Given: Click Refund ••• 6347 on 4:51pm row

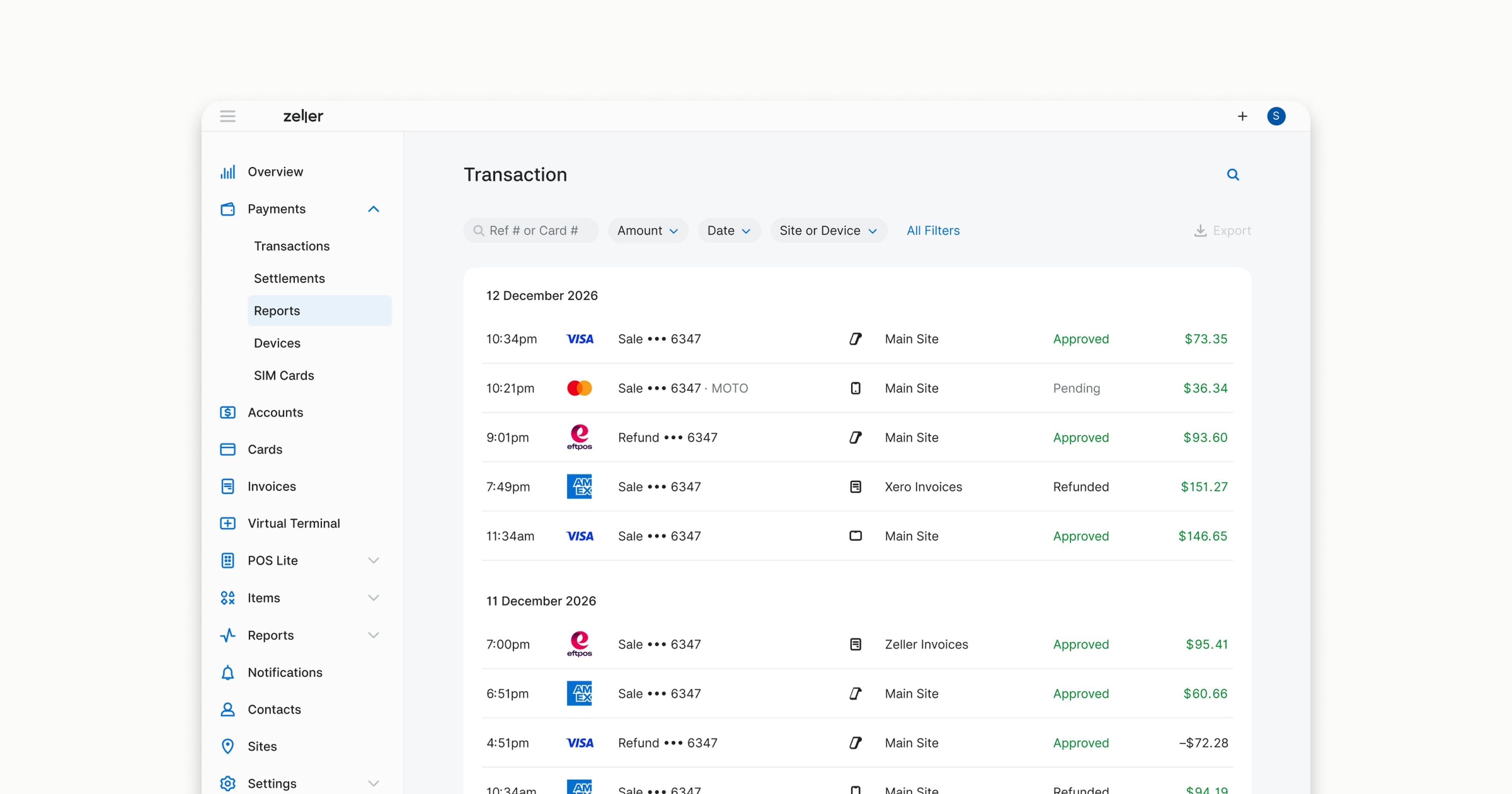Looking at the screenshot, I should tap(667, 743).
